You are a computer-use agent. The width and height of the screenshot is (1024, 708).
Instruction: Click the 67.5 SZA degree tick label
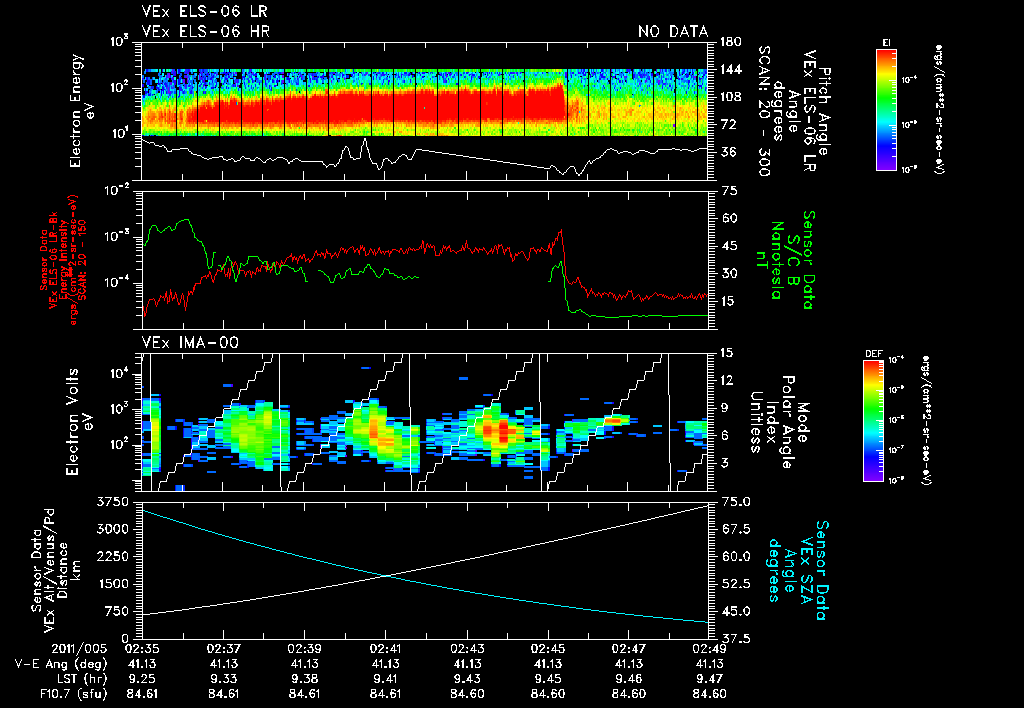click(735, 529)
